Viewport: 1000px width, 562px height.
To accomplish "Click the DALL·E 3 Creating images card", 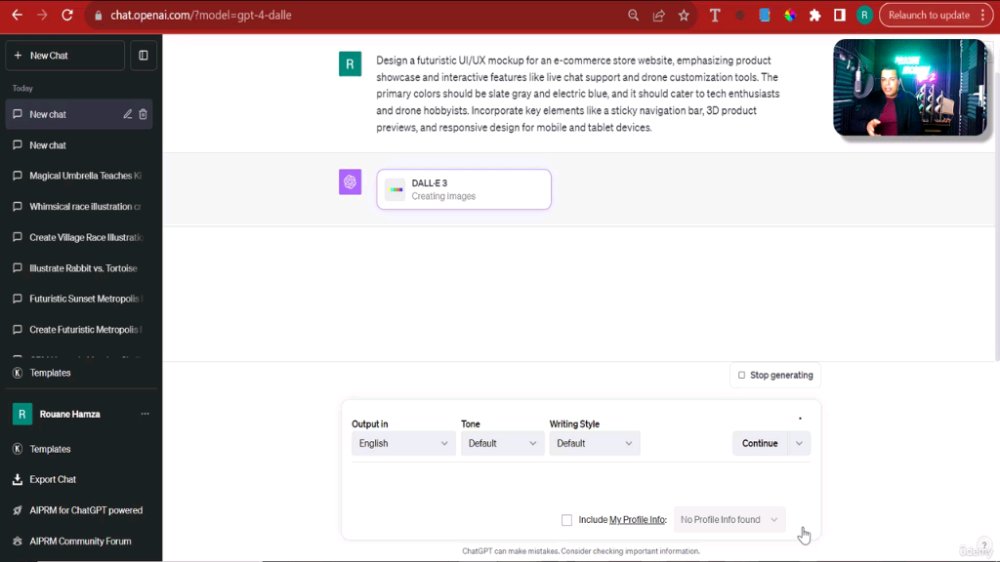I will pos(464,189).
